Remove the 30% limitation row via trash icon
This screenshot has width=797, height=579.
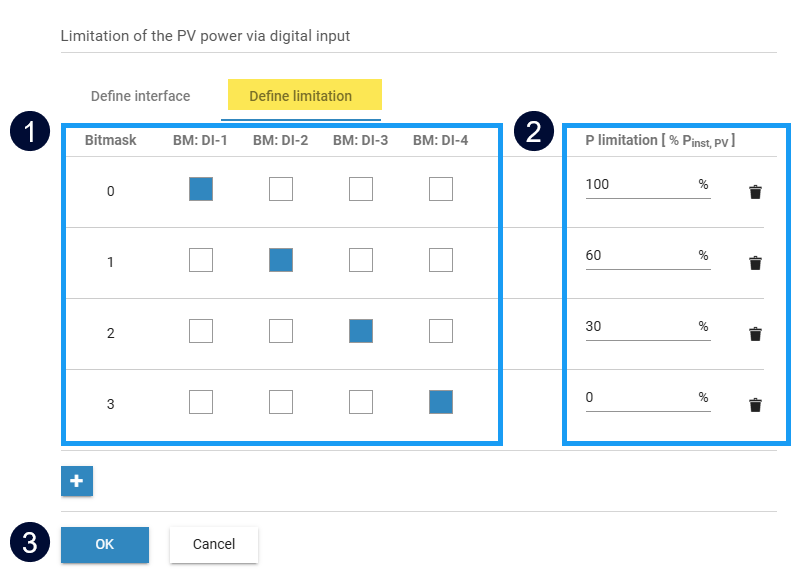click(x=755, y=334)
